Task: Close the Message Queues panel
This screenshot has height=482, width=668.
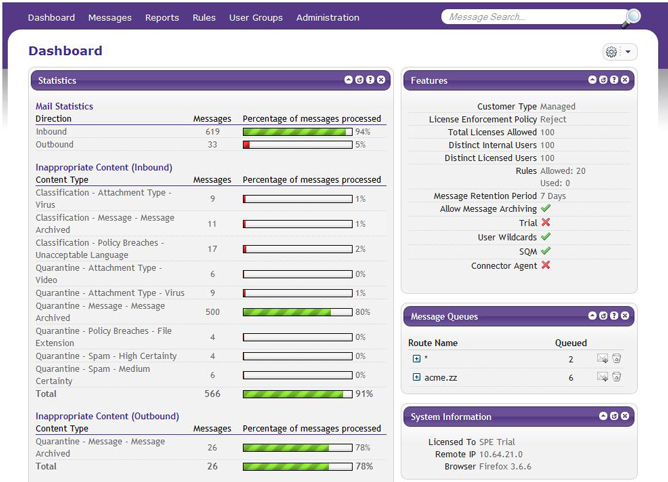Action: 625,316
